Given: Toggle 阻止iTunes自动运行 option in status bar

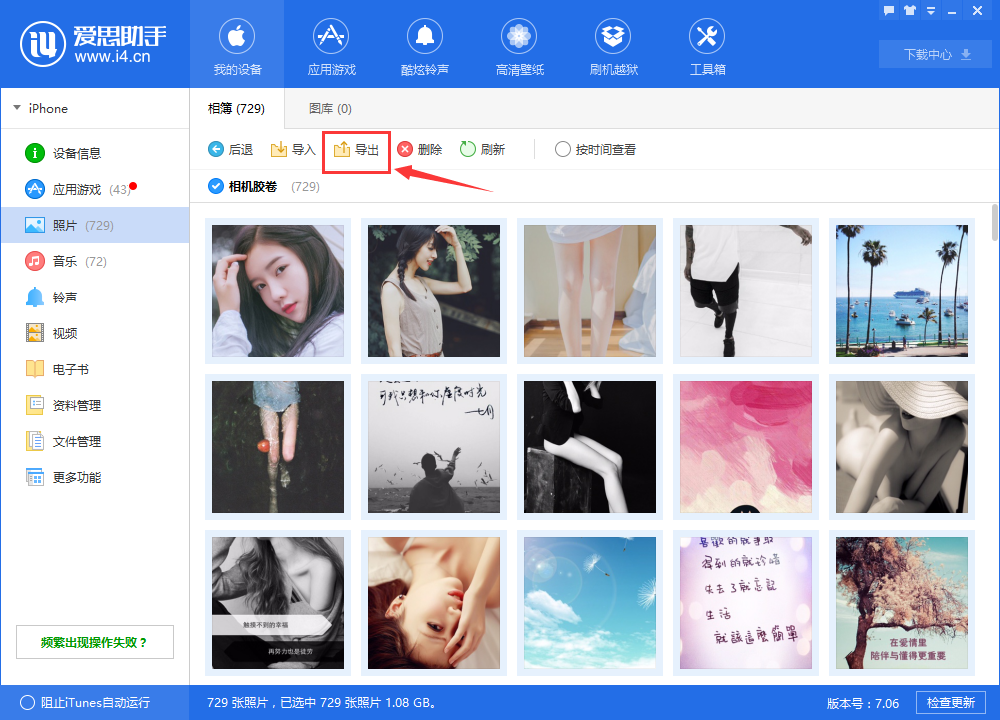Looking at the screenshot, I should click(x=28, y=702).
